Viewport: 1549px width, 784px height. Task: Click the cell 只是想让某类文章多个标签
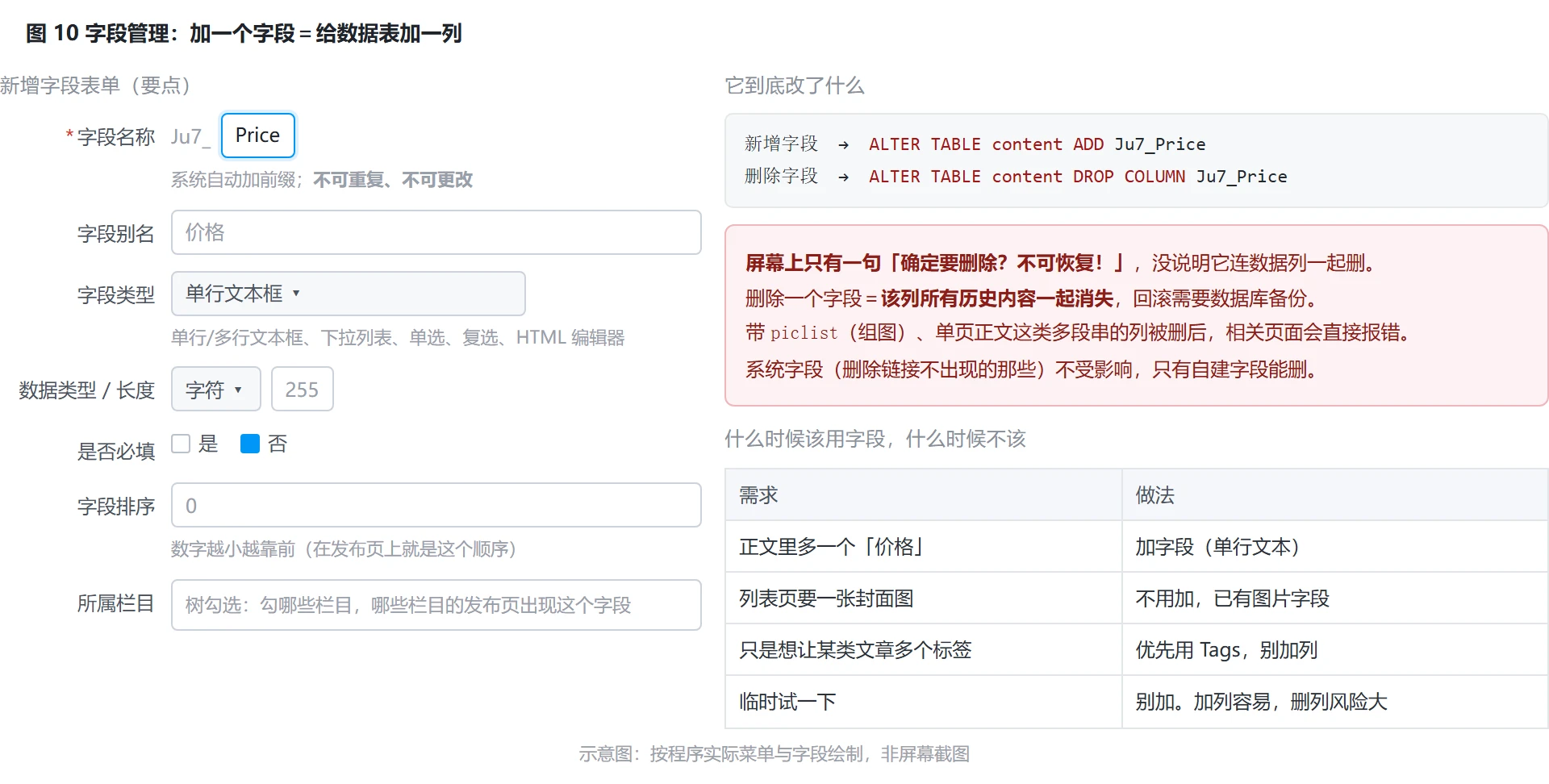point(923,650)
